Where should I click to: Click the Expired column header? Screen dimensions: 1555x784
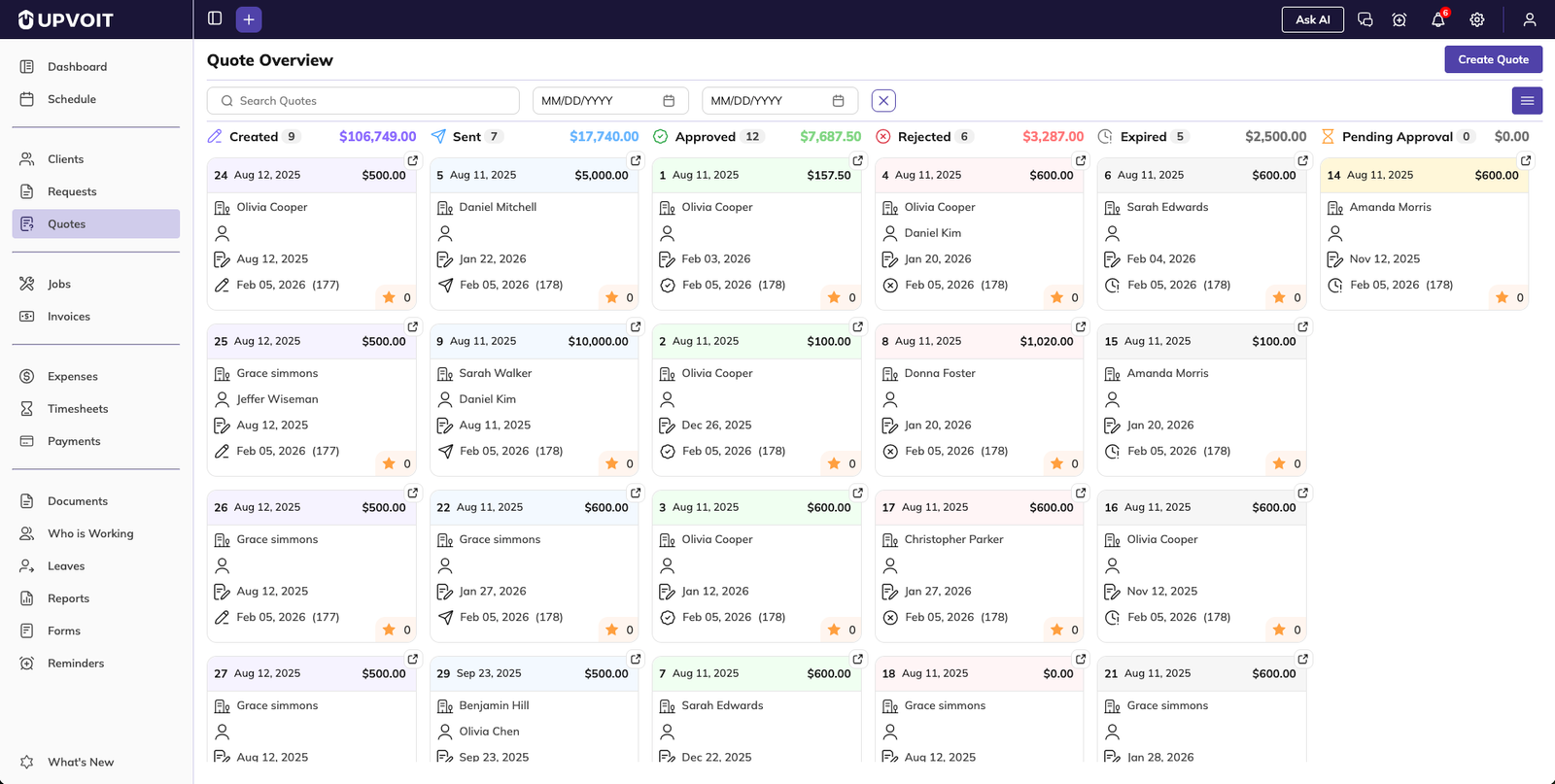click(1143, 137)
